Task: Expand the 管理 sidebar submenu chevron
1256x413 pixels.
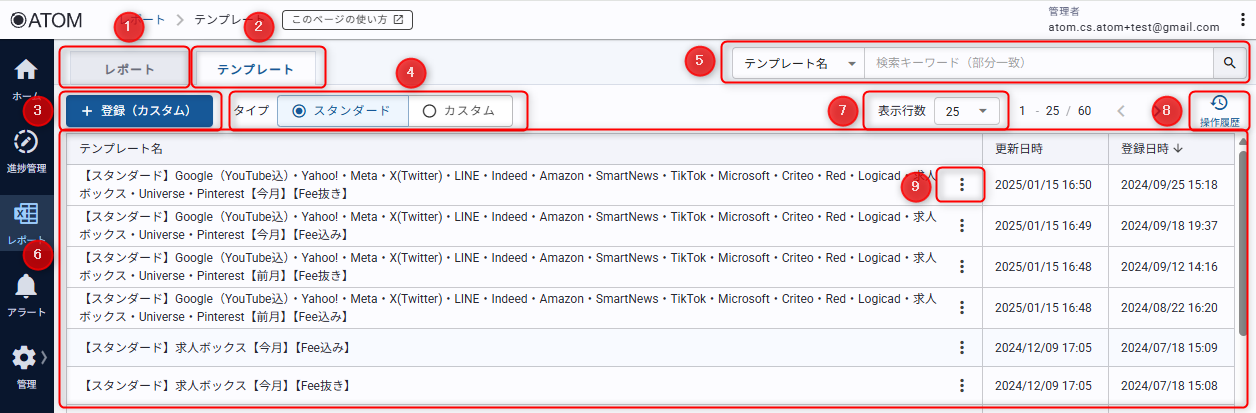Action: [44, 353]
